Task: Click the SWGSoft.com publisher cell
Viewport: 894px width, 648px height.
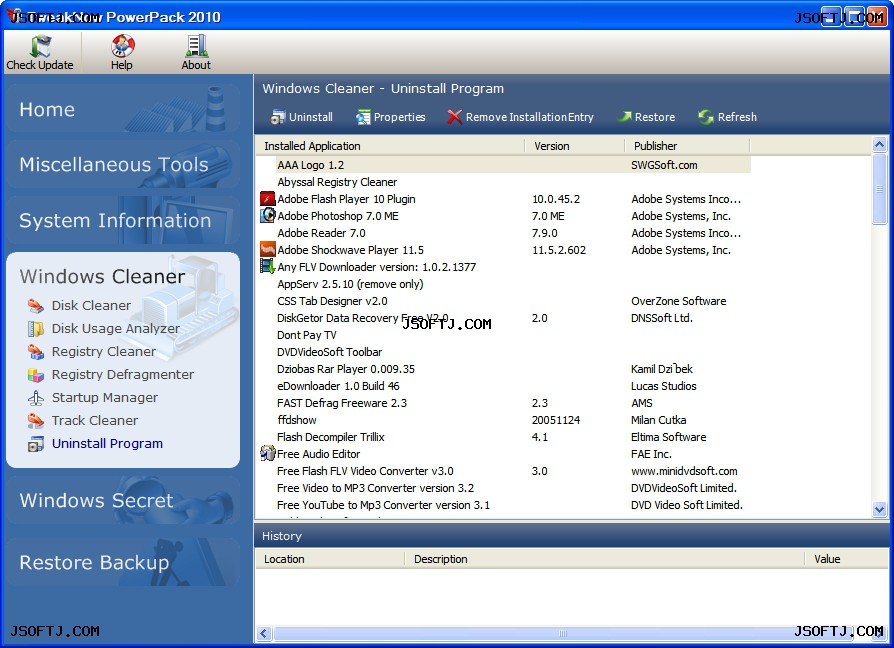Action: click(664, 165)
